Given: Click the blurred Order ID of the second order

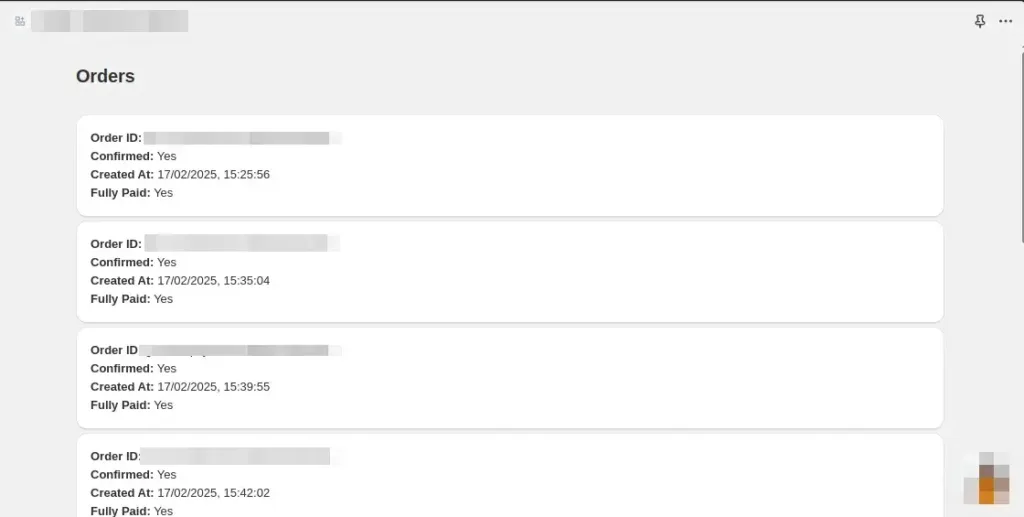Looking at the screenshot, I should tap(240, 244).
